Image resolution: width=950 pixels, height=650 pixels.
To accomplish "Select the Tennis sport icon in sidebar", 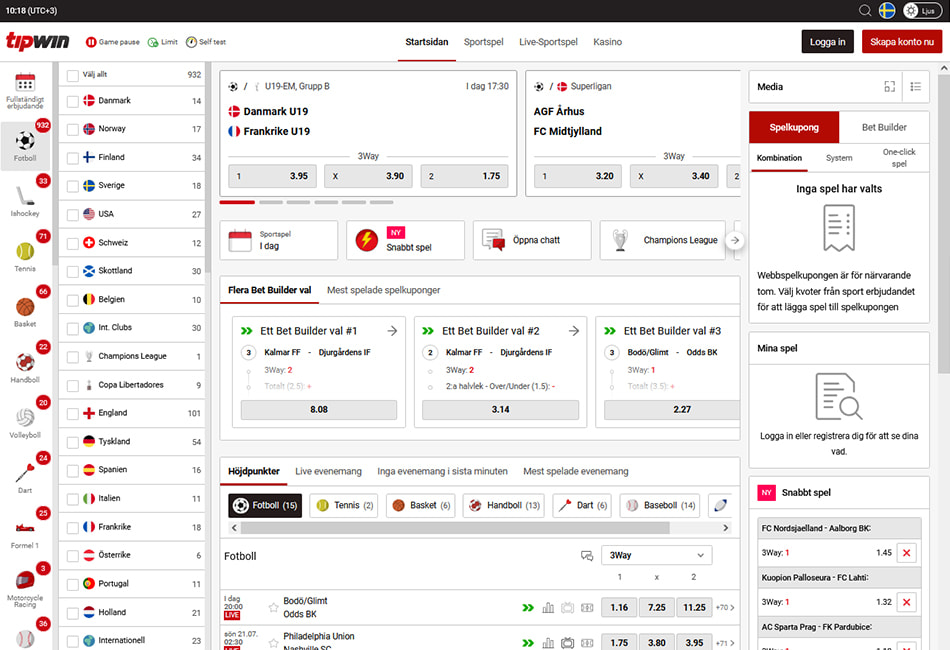I will (x=25, y=256).
